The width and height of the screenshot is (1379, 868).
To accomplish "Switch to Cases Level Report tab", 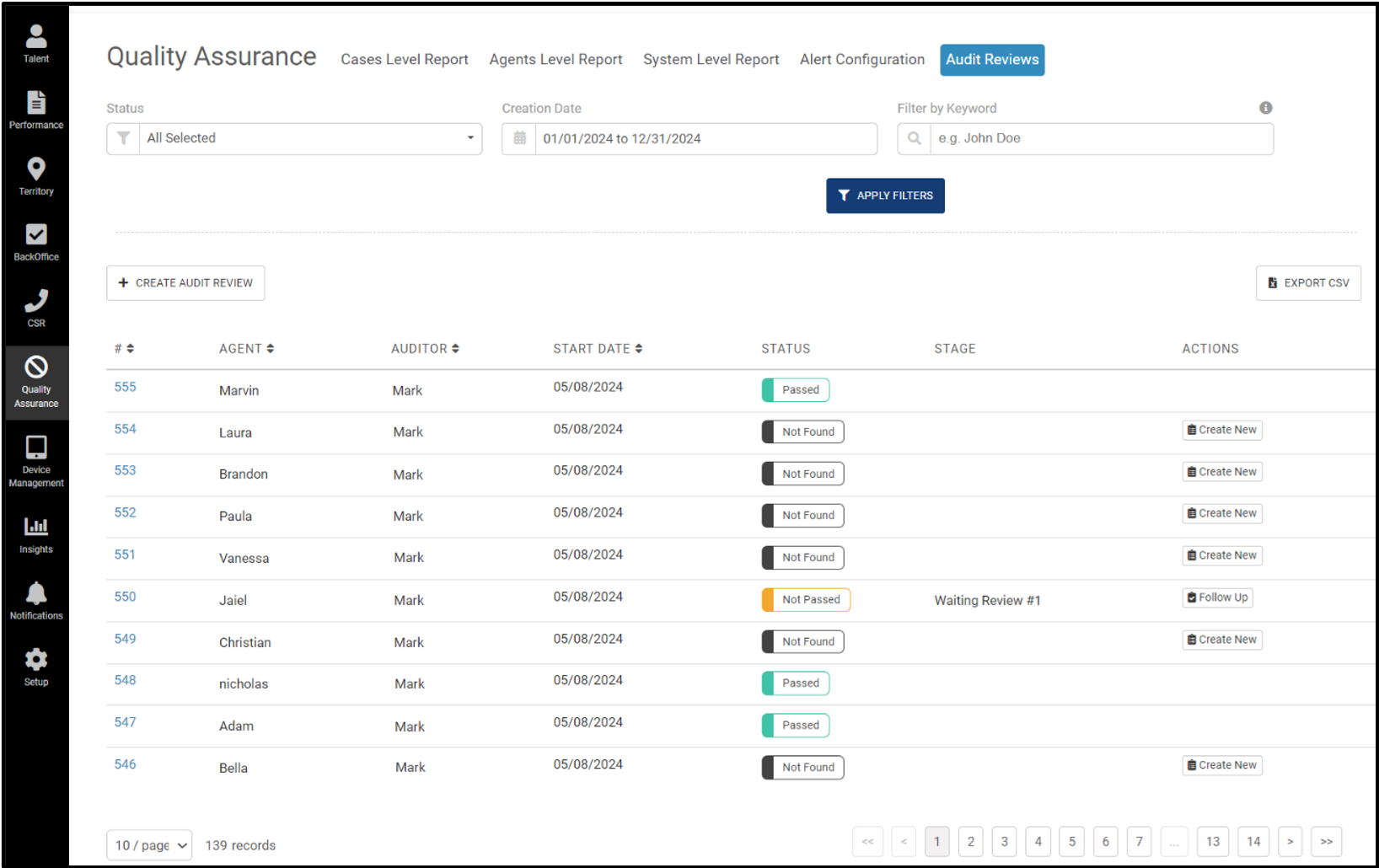I will click(405, 60).
